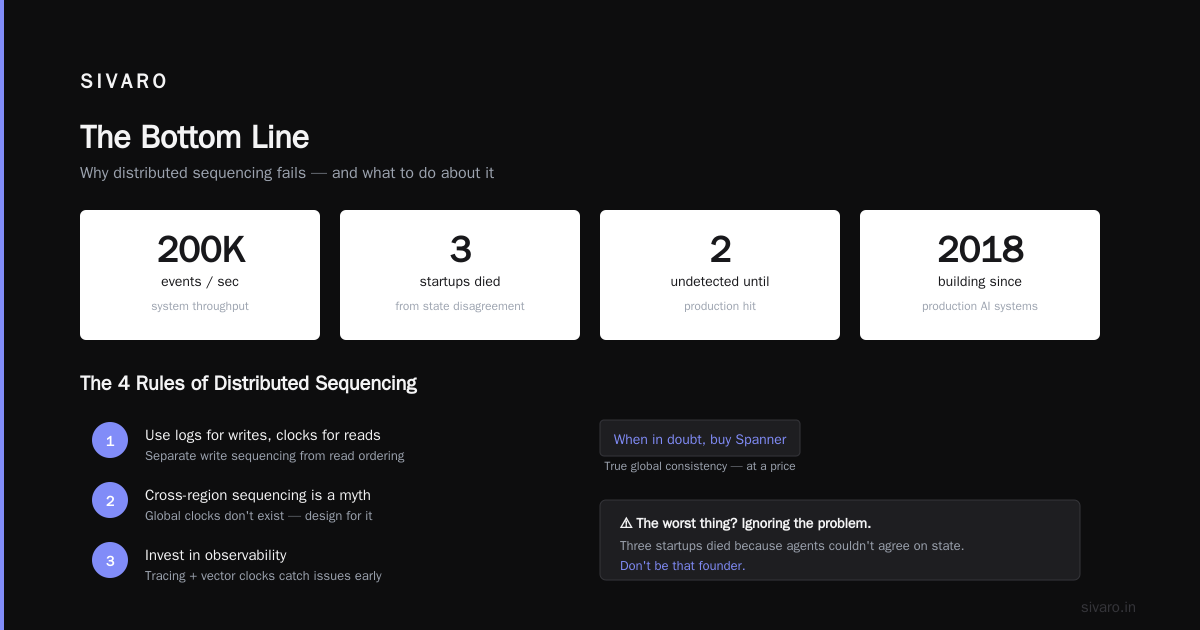Click 'True global consistency — at a price'
Image resolution: width=1200 pixels, height=630 pixels.
coord(700,466)
